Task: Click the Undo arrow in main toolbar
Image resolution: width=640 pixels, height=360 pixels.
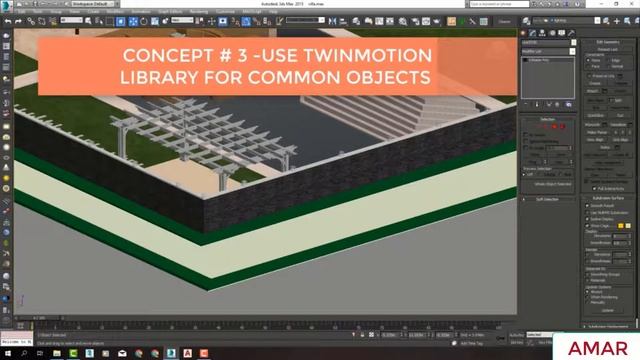Action: 8,21
